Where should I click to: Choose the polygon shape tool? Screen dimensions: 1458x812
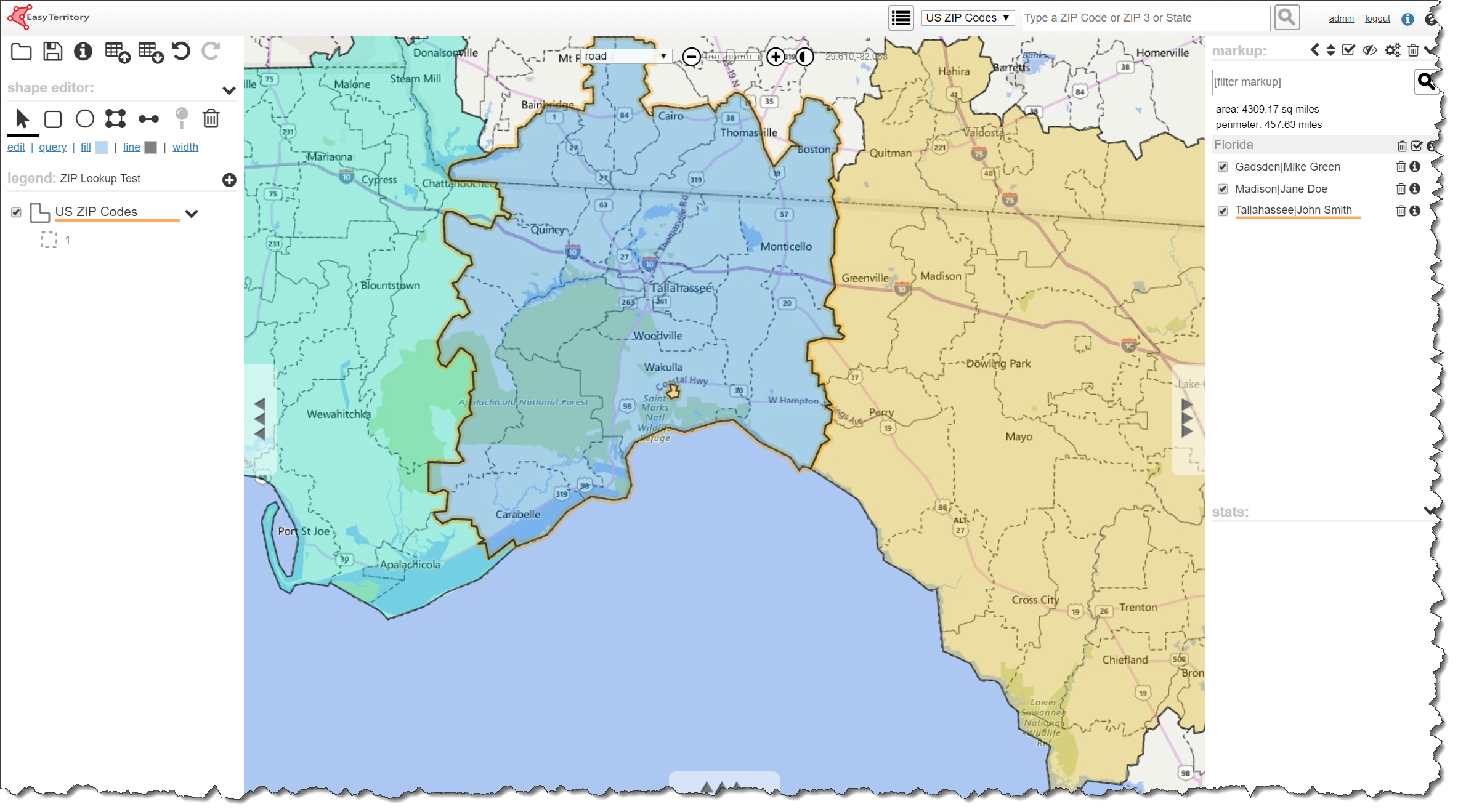click(115, 119)
